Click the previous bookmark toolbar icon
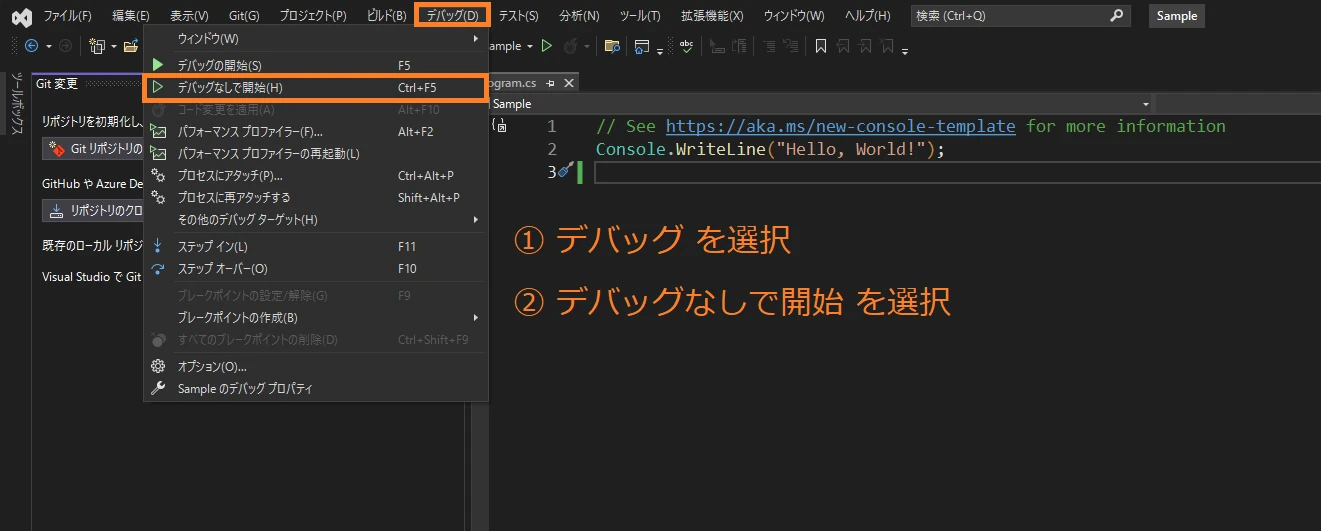Viewport: 1321px width, 531px height. 843,46
